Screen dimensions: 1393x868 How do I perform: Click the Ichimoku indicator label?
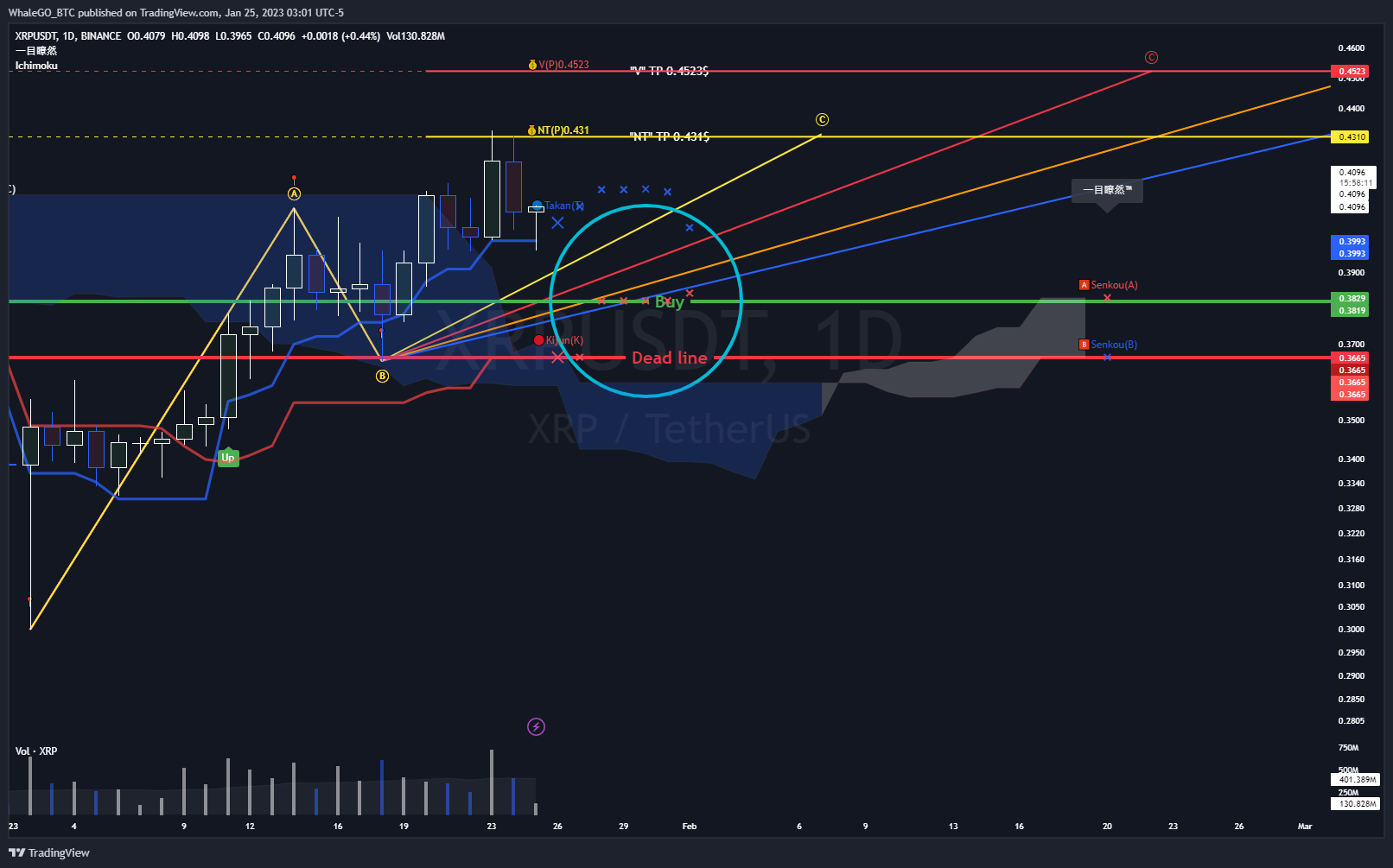(36, 66)
